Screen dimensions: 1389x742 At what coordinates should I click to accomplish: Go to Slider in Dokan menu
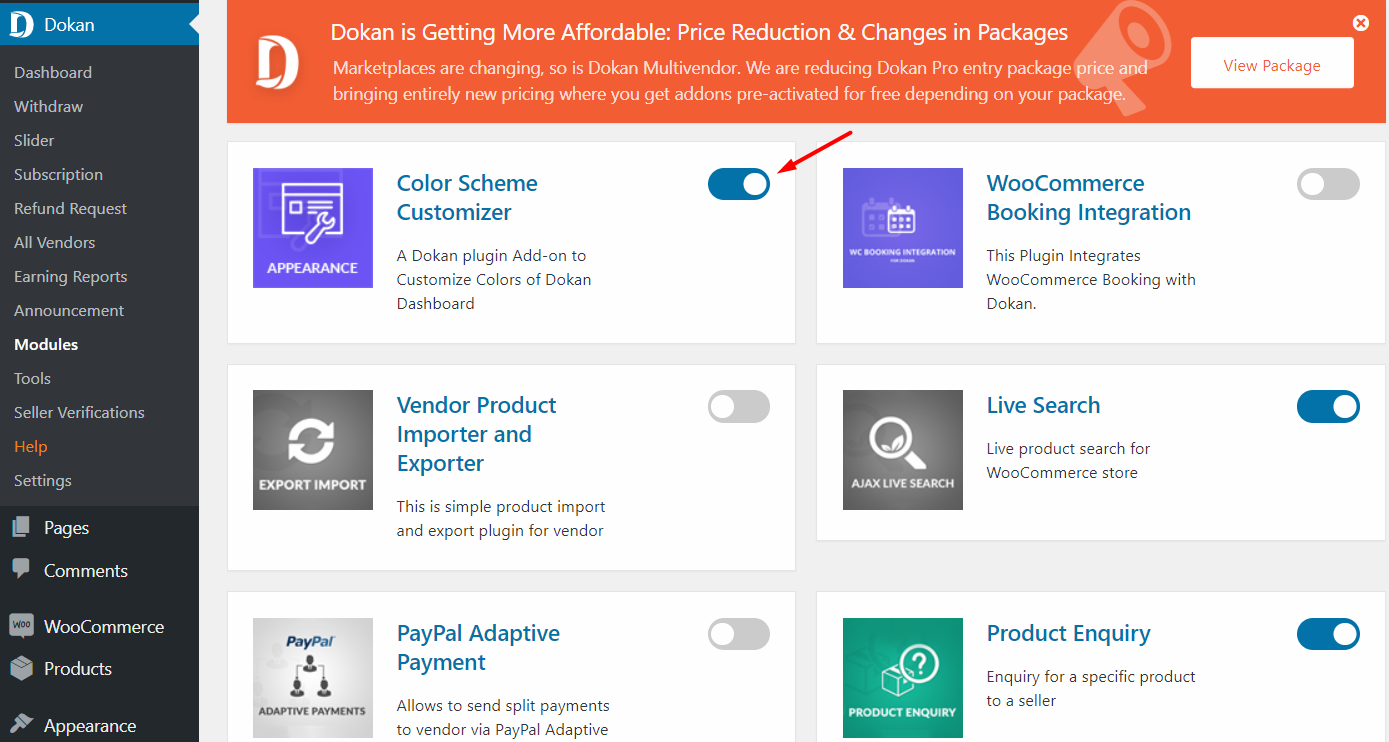[x=34, y=140]
